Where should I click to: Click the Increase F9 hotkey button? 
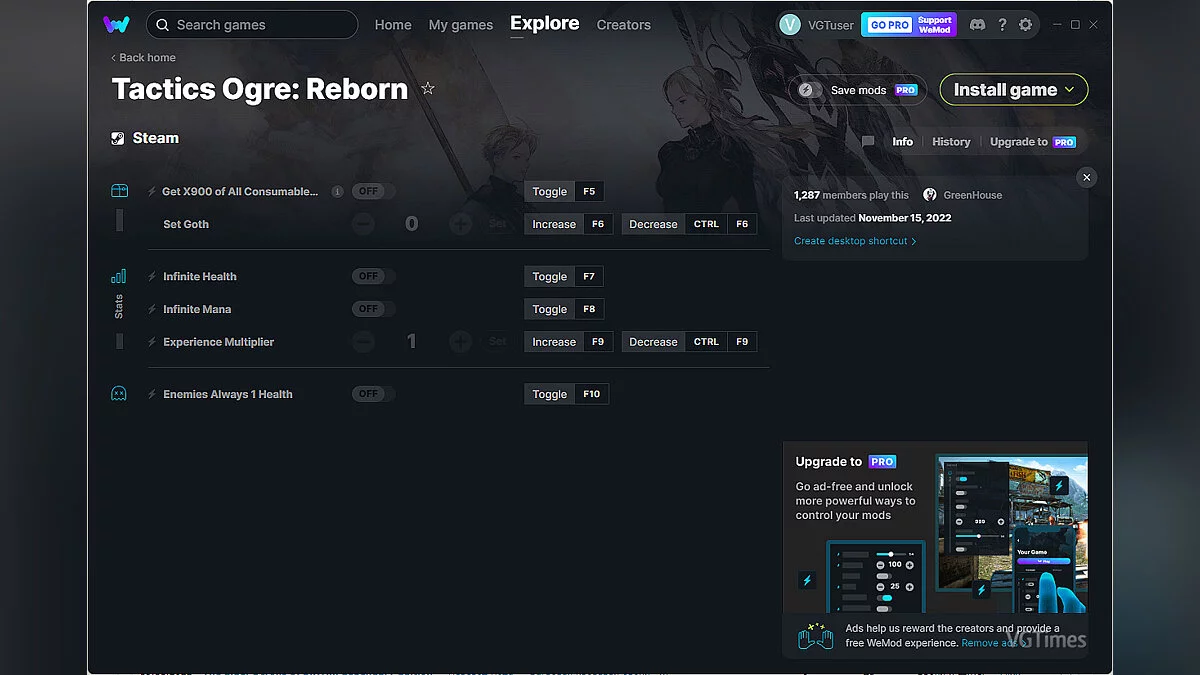pos(568,342)
